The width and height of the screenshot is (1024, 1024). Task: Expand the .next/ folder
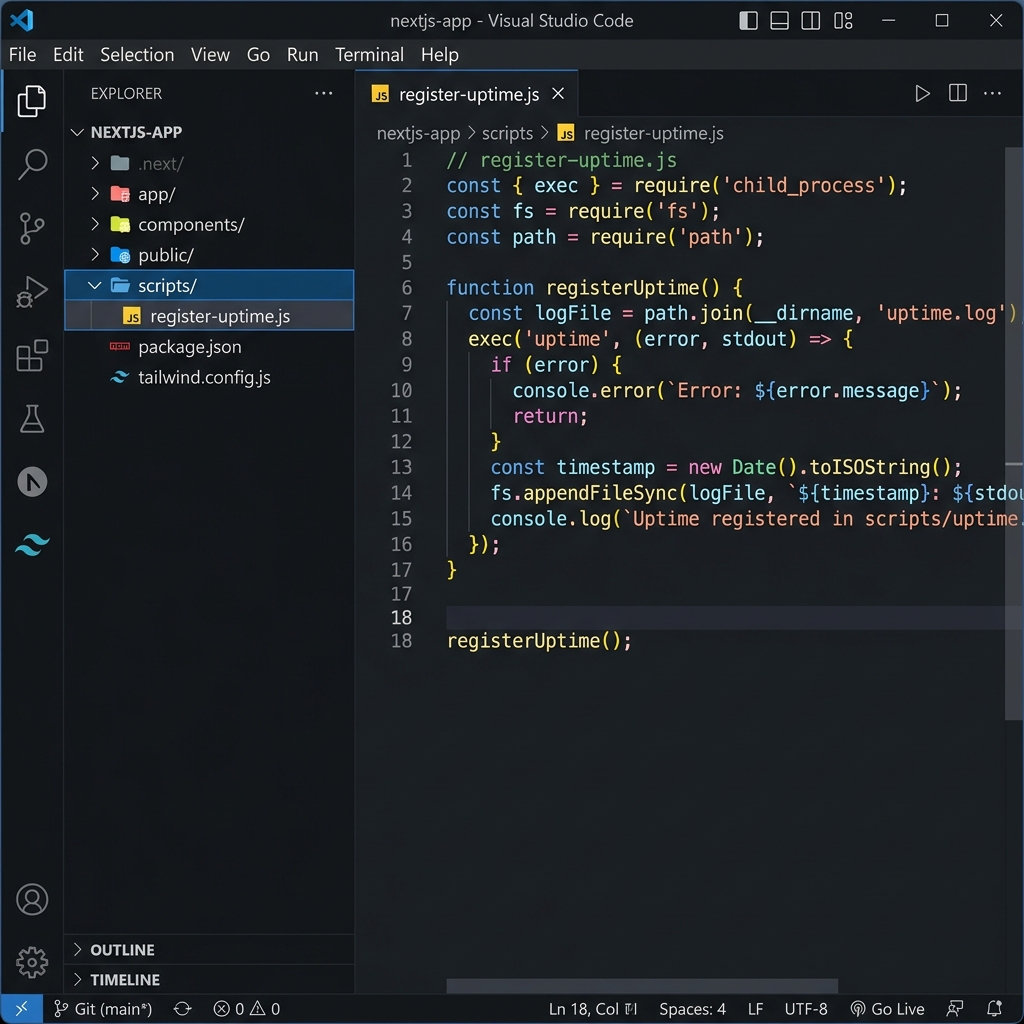(95, 163)
